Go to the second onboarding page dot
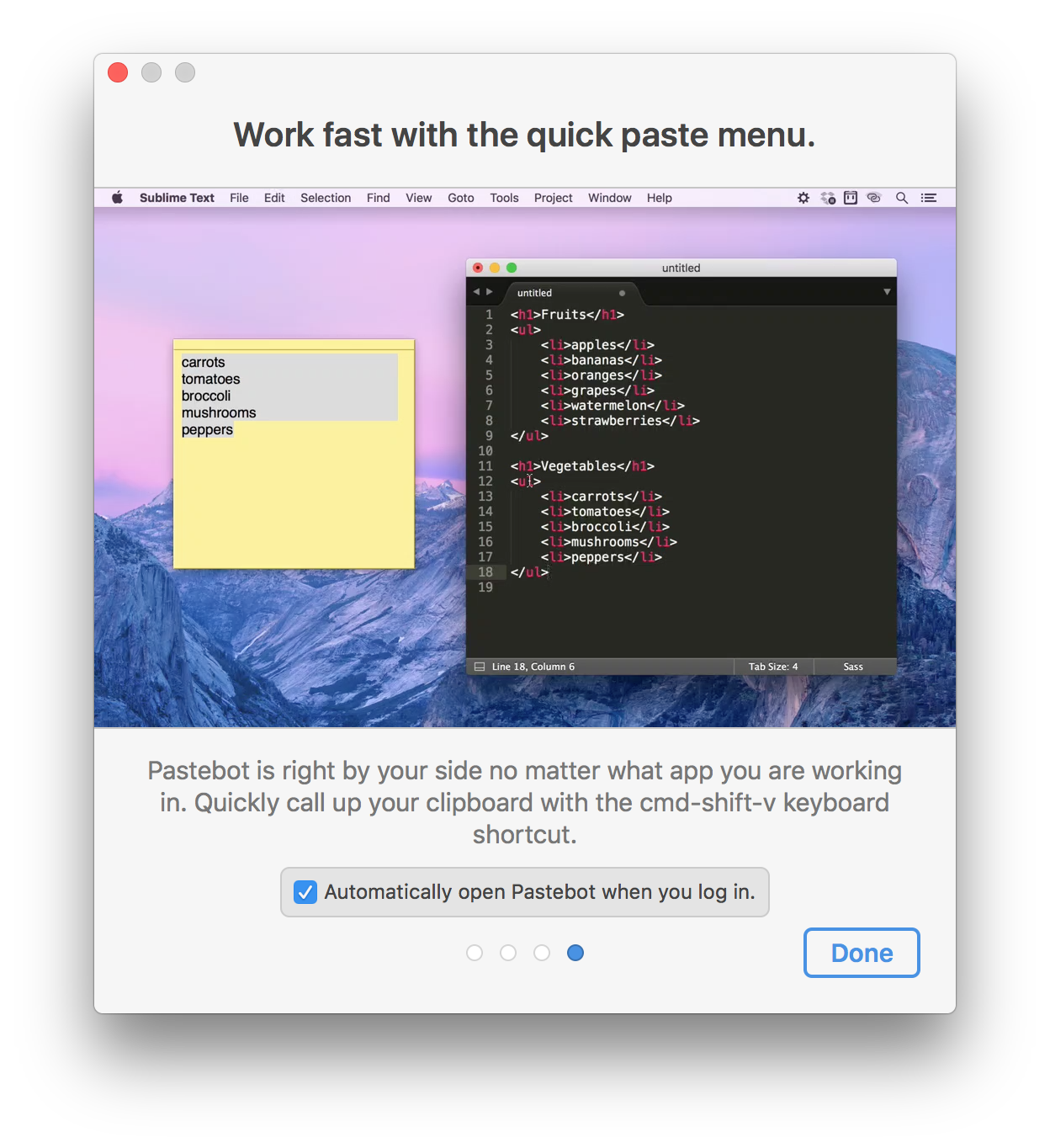The height and width of the screenshot is (1148, 1050). click(x=508, y=953)
